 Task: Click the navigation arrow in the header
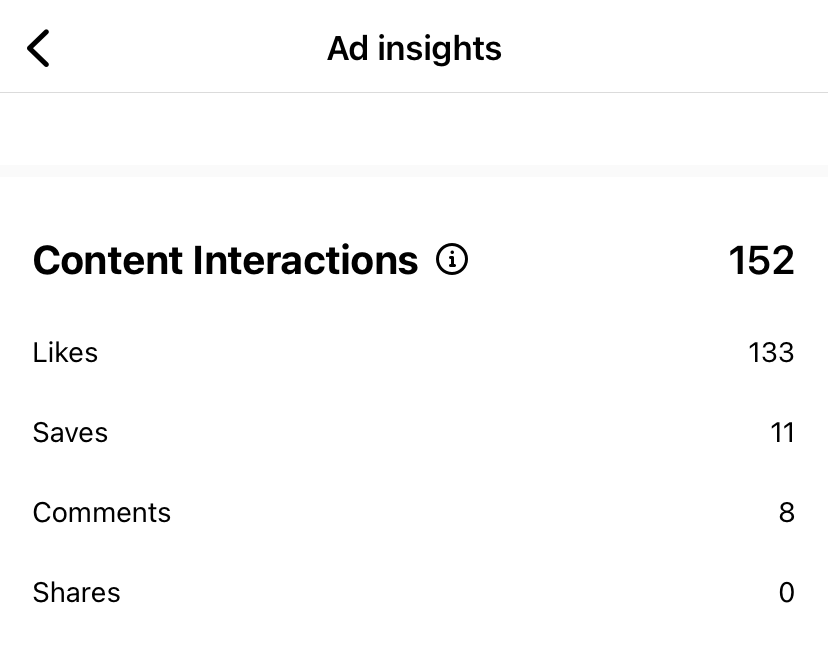point(38,47)
